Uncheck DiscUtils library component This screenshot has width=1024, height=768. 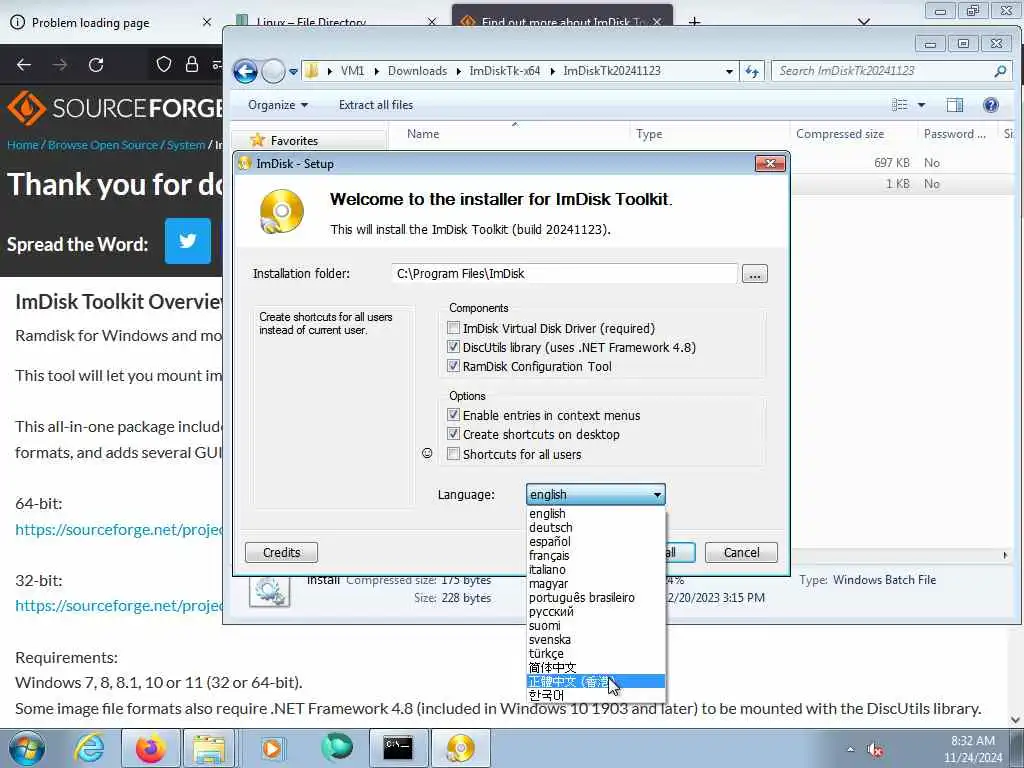coord(453,347)
